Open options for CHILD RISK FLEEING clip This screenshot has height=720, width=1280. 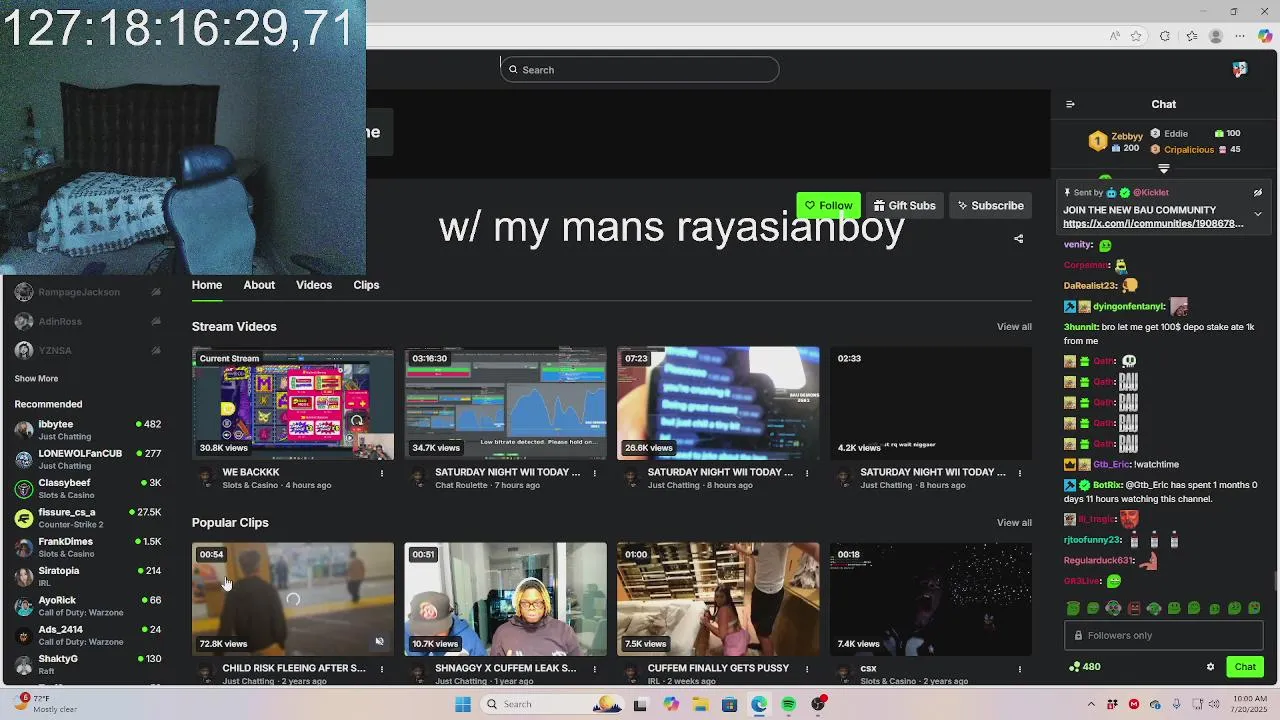[381, 669]
